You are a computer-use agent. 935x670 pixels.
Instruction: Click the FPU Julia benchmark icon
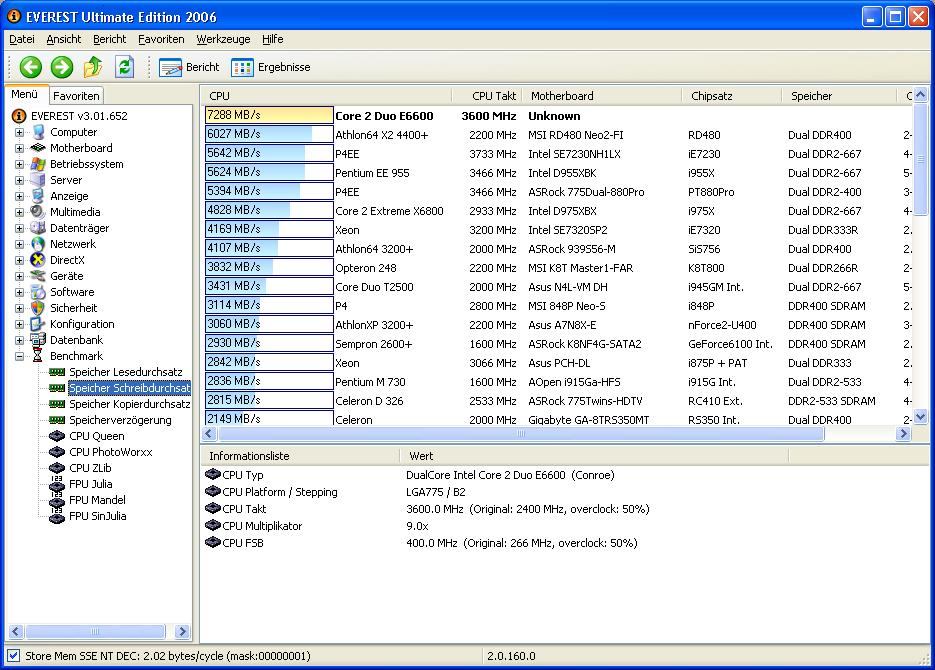(x=57, y=485)
